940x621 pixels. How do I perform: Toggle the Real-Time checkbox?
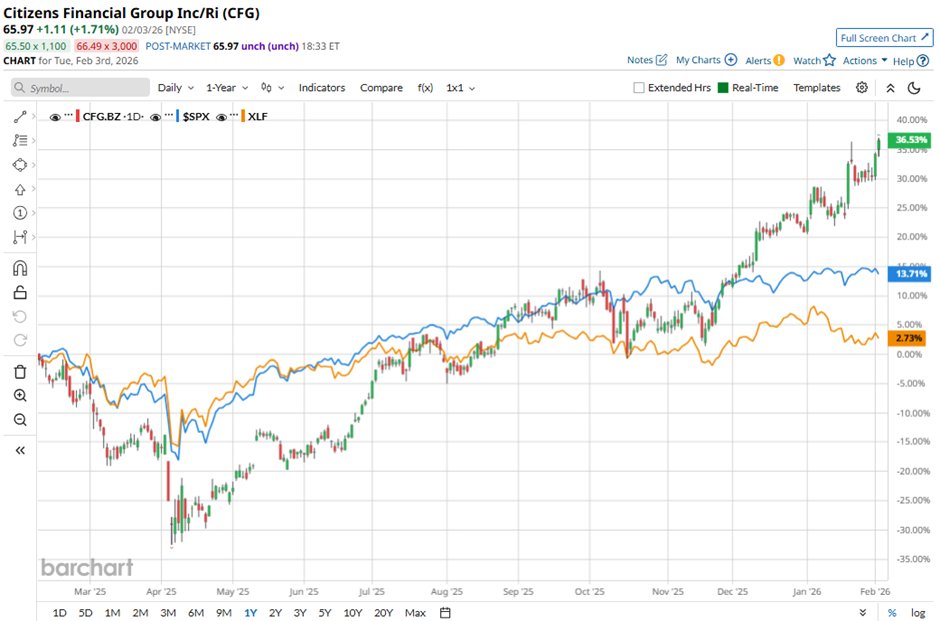point(724,88)
